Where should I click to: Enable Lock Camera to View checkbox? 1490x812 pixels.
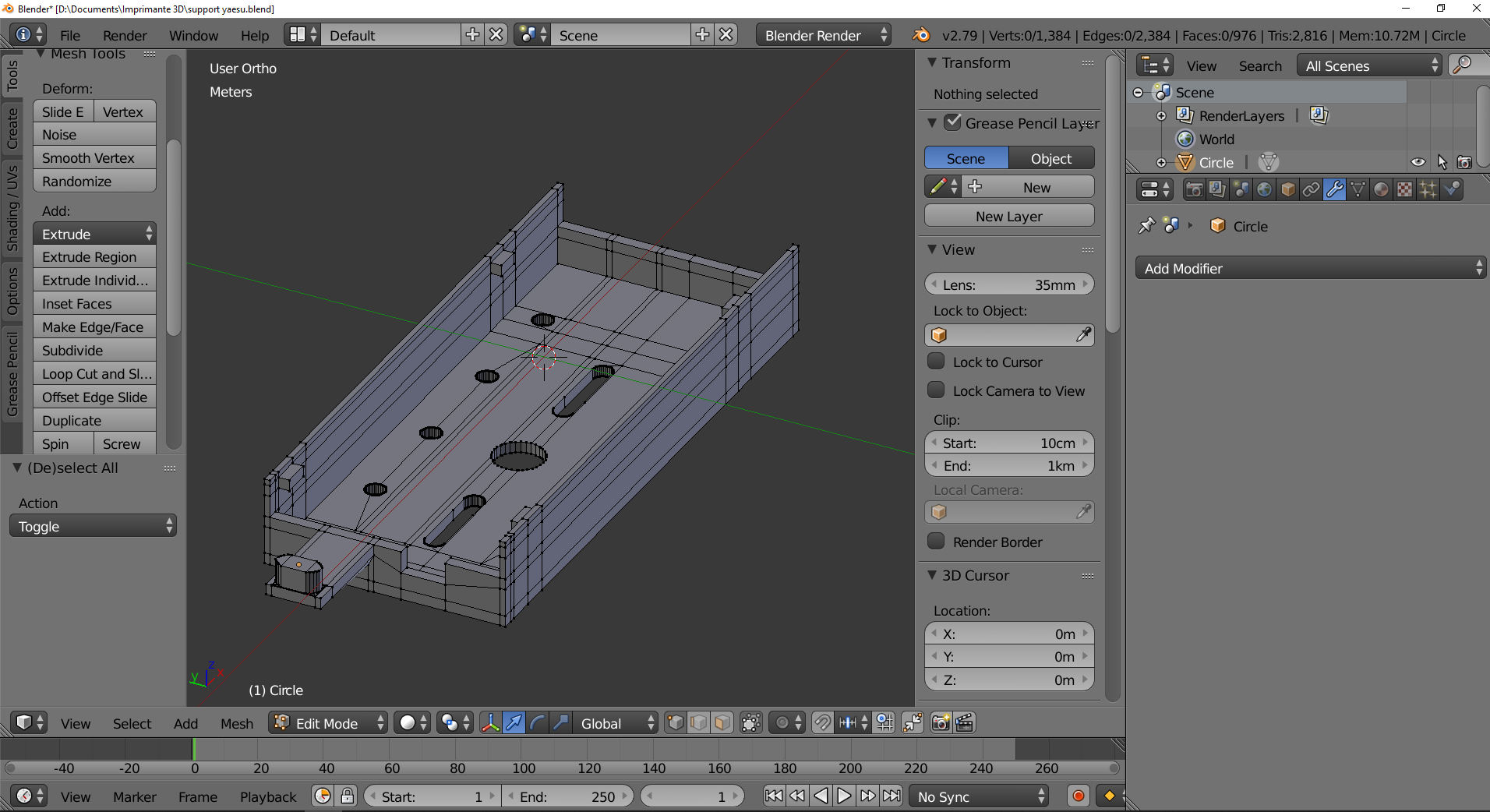click(936, 390)
